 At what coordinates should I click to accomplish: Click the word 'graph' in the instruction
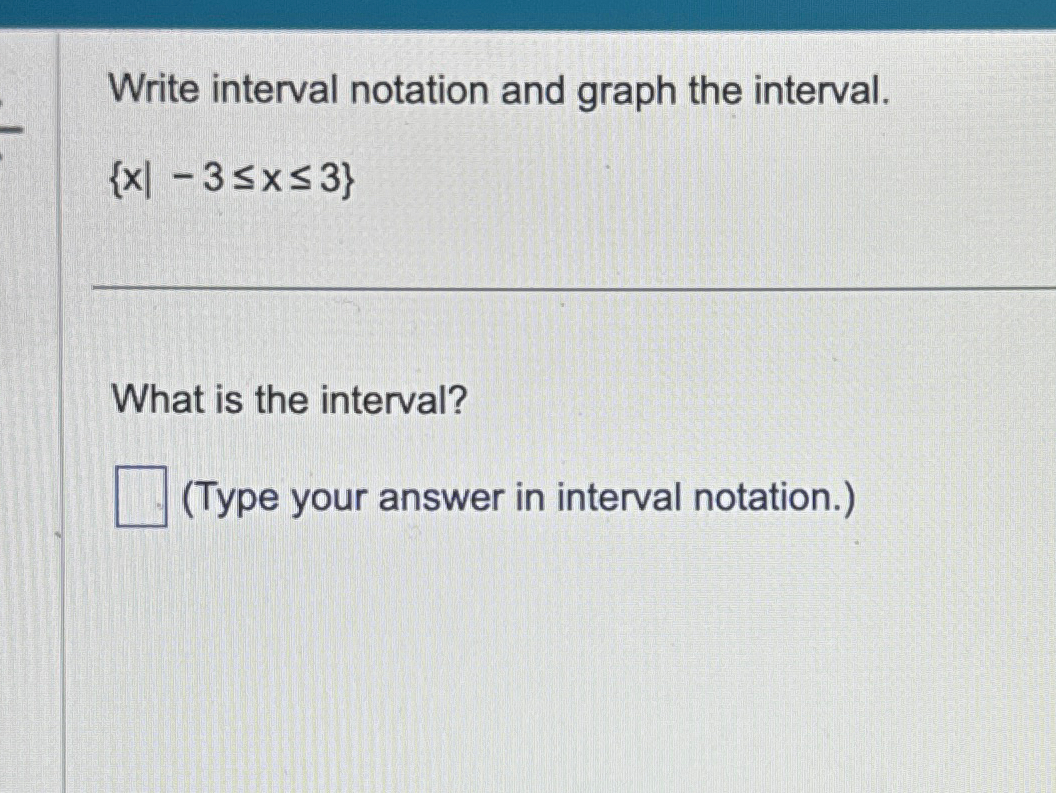(x=626, y=93)
